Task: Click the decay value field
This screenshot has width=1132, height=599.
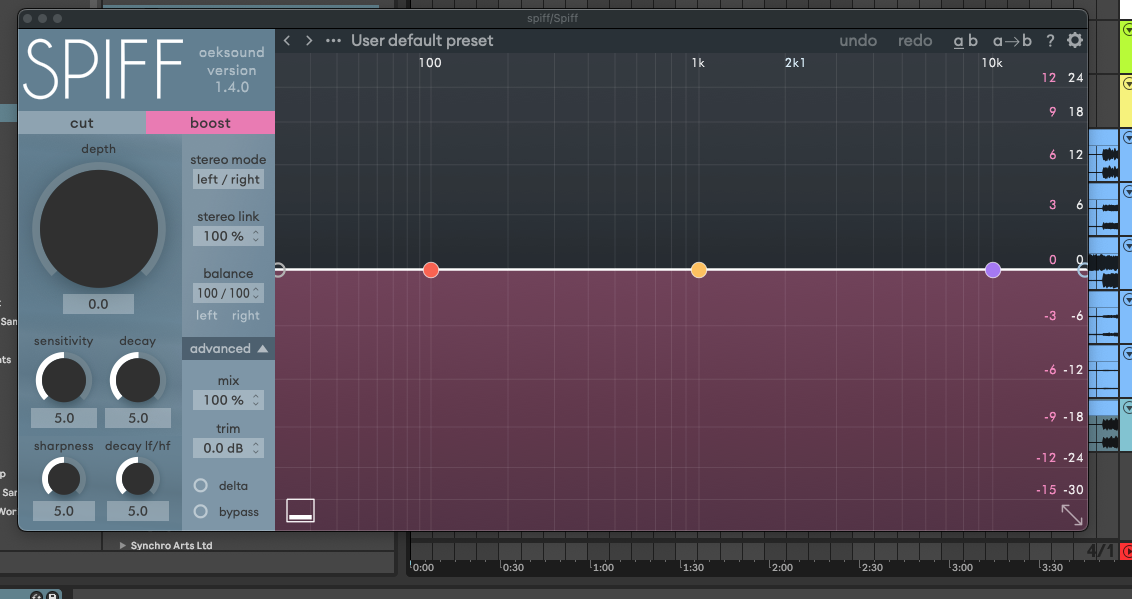Action: click(x=138, y=418)
